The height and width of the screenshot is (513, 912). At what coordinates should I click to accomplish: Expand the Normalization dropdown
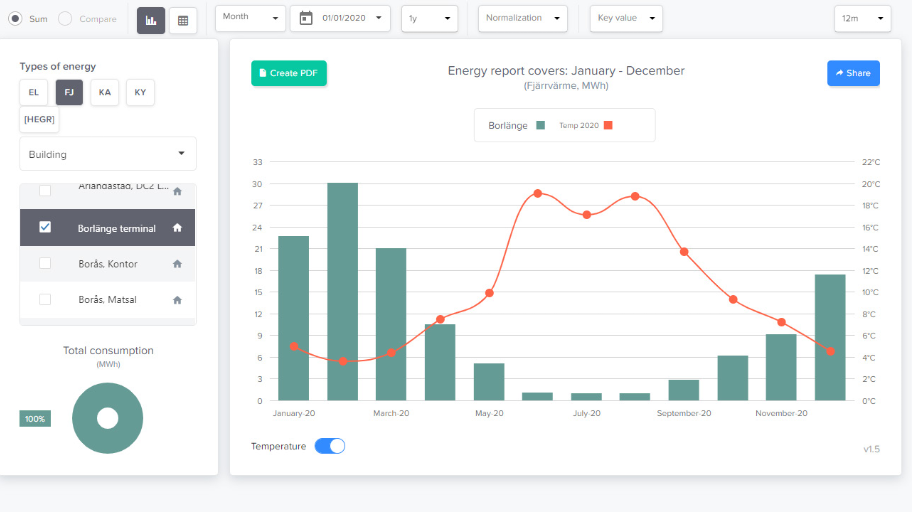coord(522,18)
